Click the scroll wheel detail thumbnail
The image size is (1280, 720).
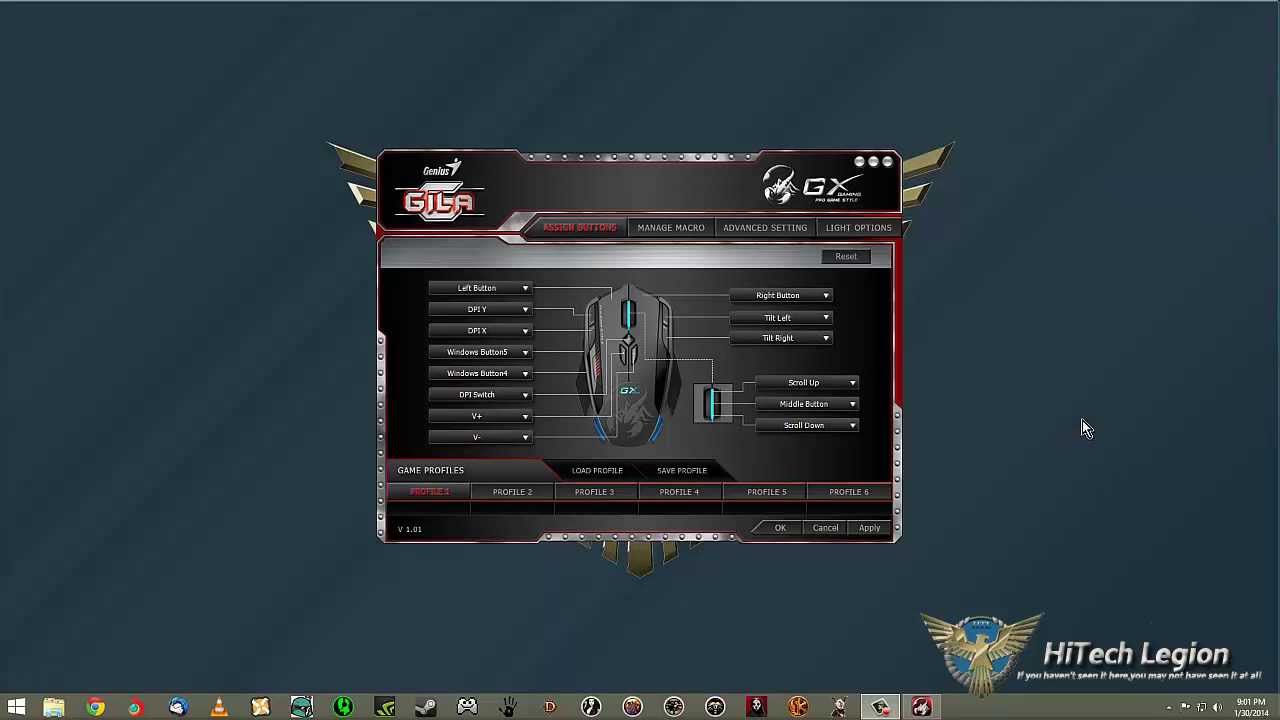pyautogui.click(x=712, y=403)
